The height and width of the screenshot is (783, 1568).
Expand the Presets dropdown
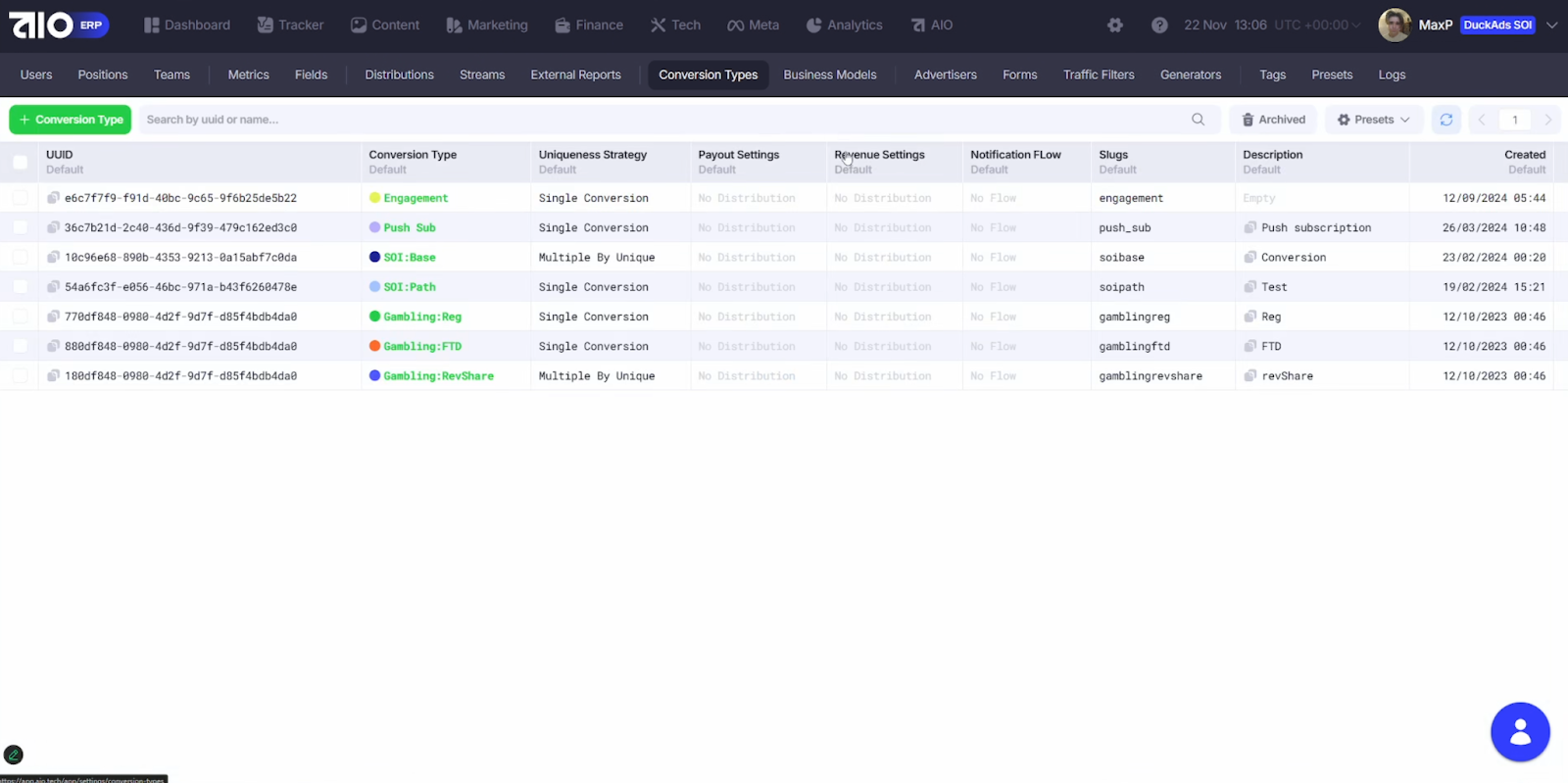pyautogui.click(x=1373, y=120)
